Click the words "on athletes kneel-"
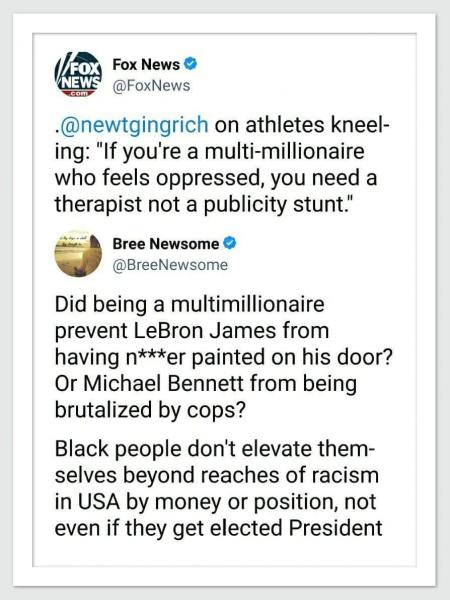 pyautogui.click(x=302, y=125)
